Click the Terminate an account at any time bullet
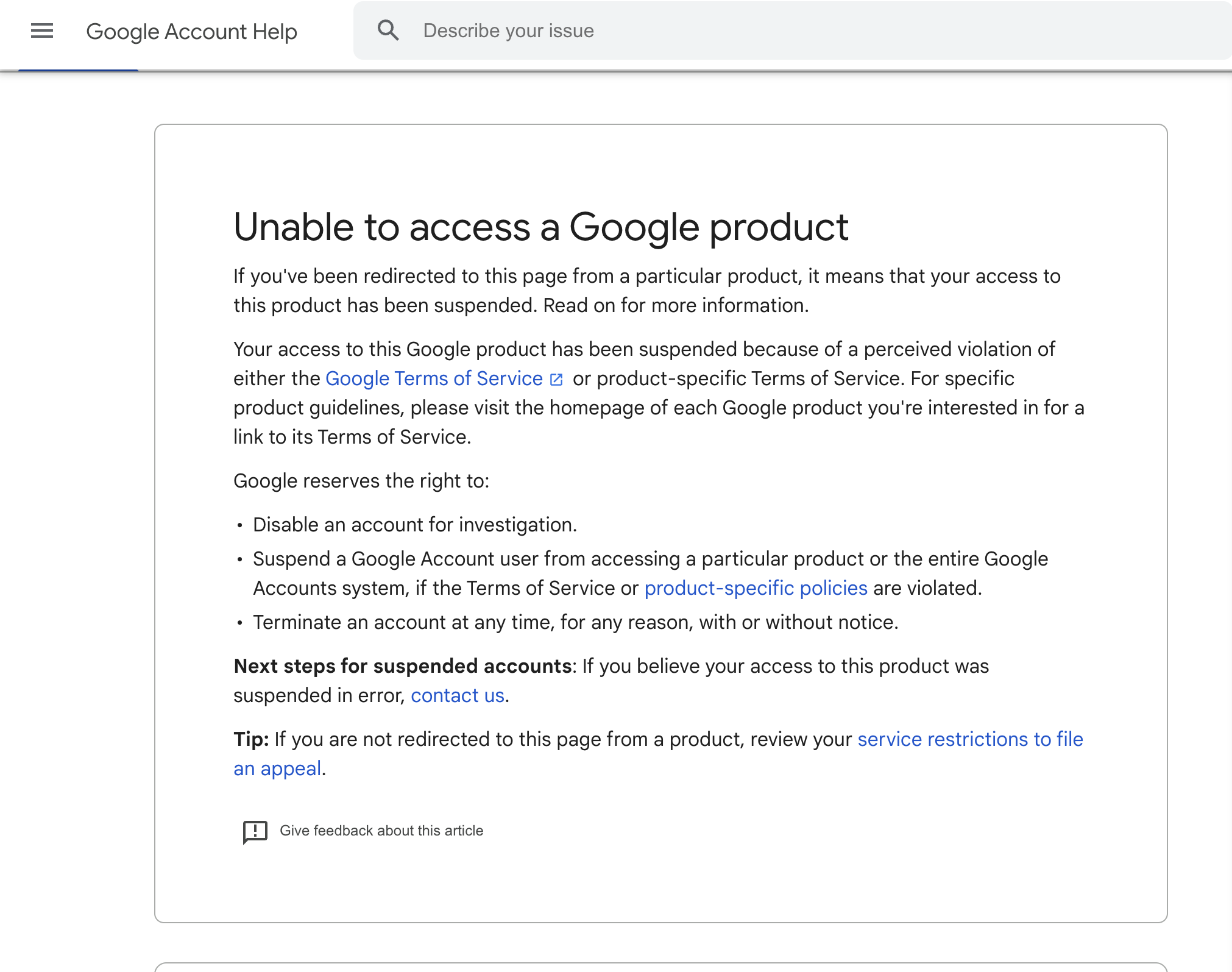The image size is (1232, 972). coord(575,622)
